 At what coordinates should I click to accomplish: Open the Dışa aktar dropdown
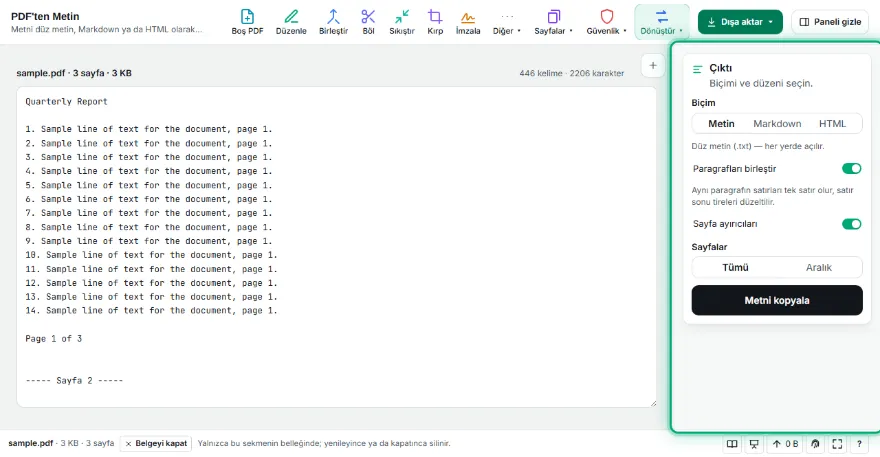pos(740,22)
